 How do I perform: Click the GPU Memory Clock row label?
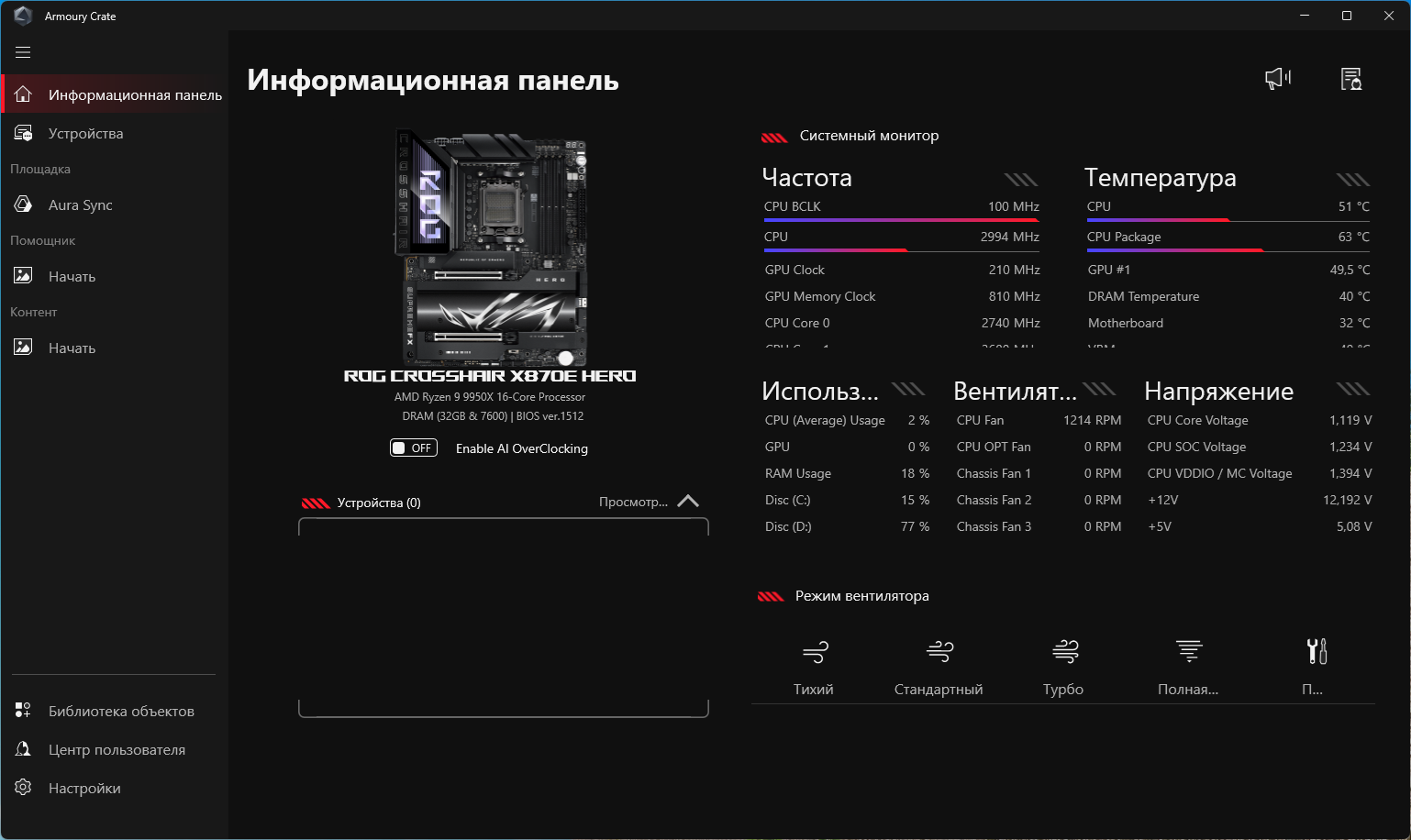click(x=820, y=296)
